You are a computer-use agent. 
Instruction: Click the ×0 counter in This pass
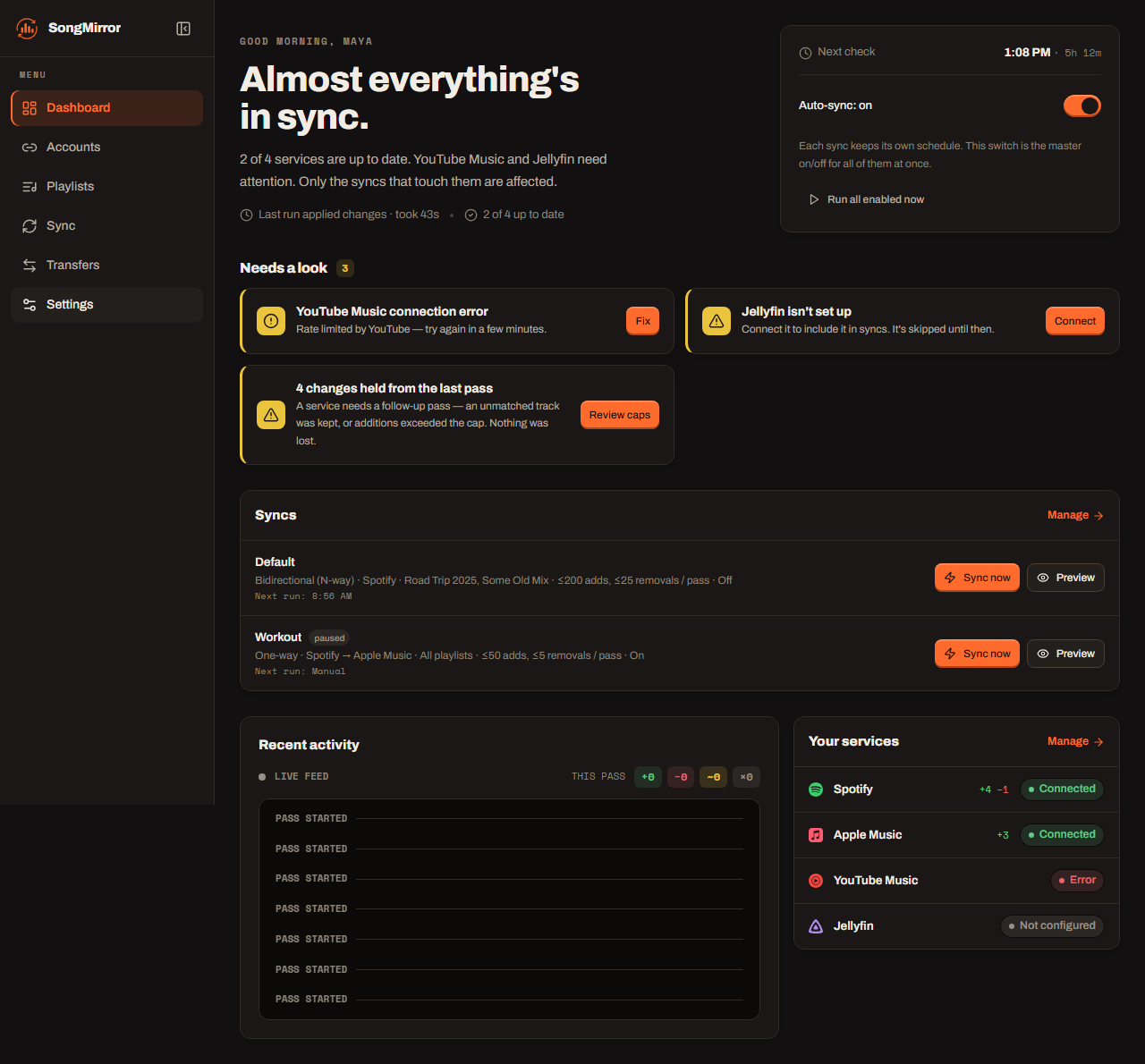(x=746, y=777)
